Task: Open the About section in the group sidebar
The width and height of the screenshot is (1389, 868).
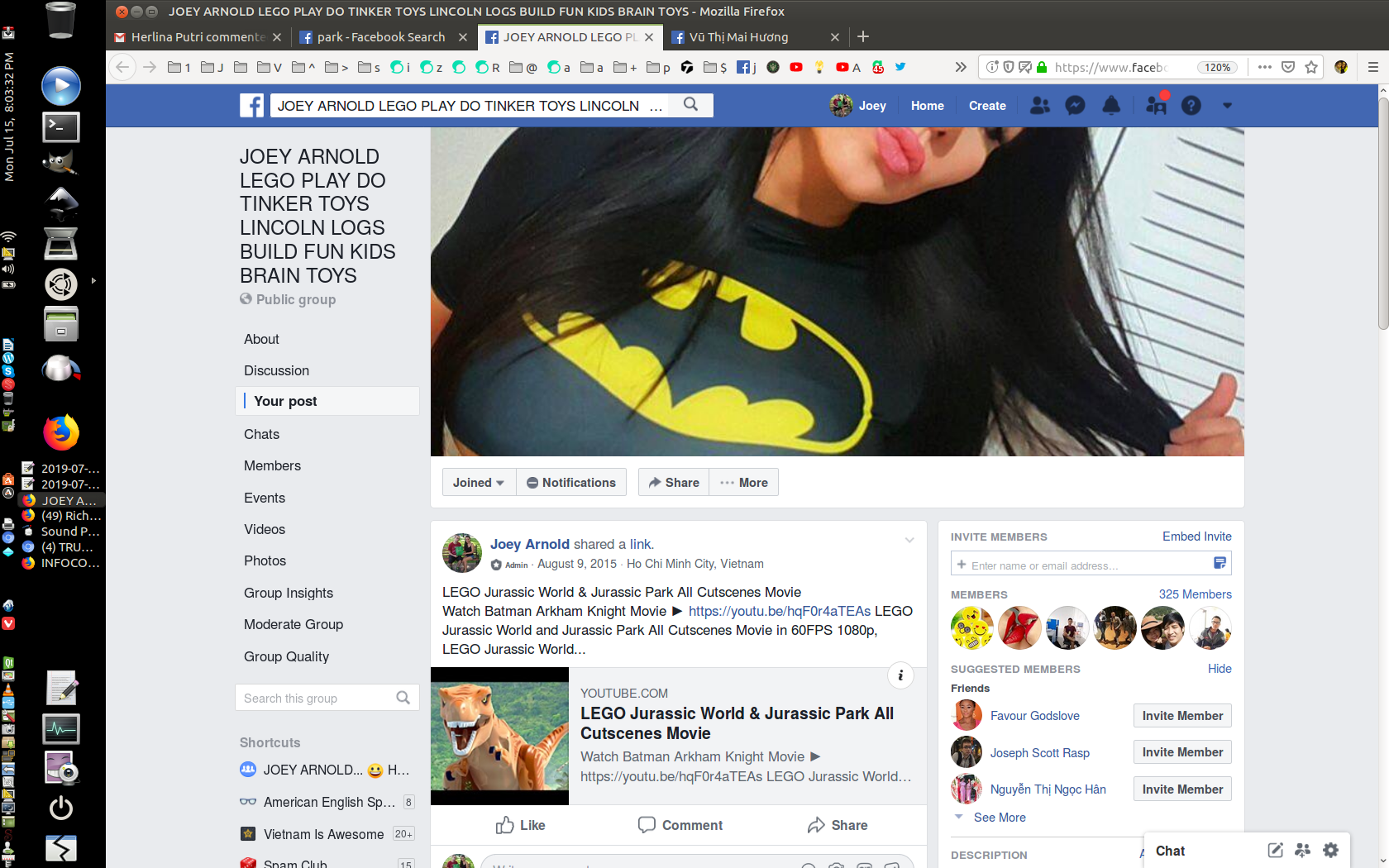Action: tap(261, 339)
